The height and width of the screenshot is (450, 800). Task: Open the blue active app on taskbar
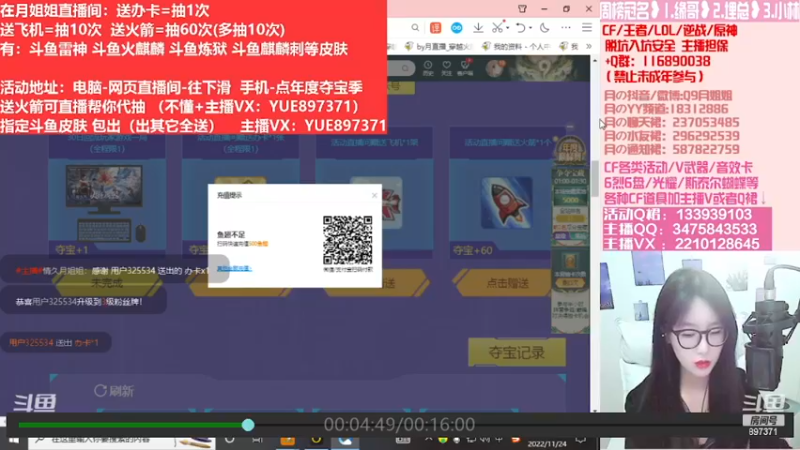pyautogui.click(x=345, y=441)
